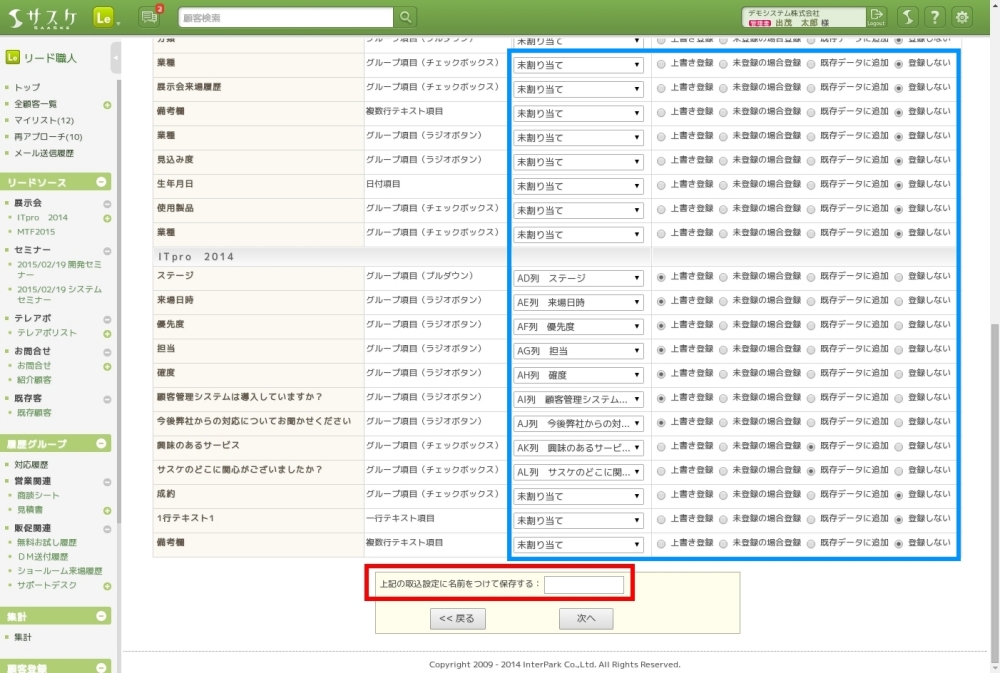Open the notifications message icon
1000x673 pixels.
click(150, 17)
